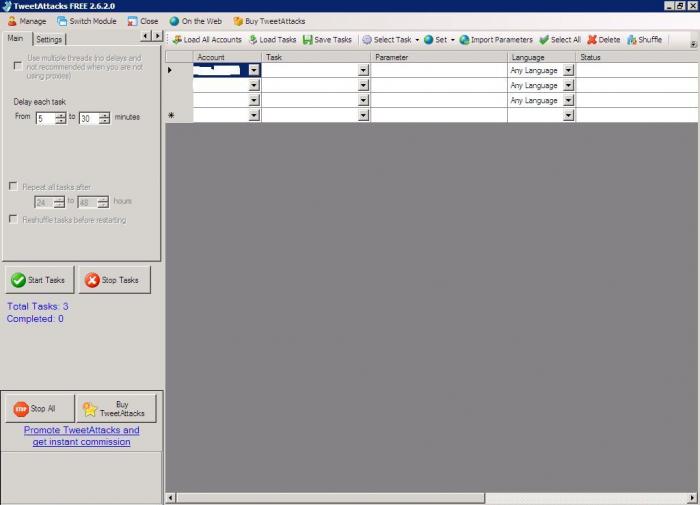Open Task dropdown in first row

click(363, 70)
